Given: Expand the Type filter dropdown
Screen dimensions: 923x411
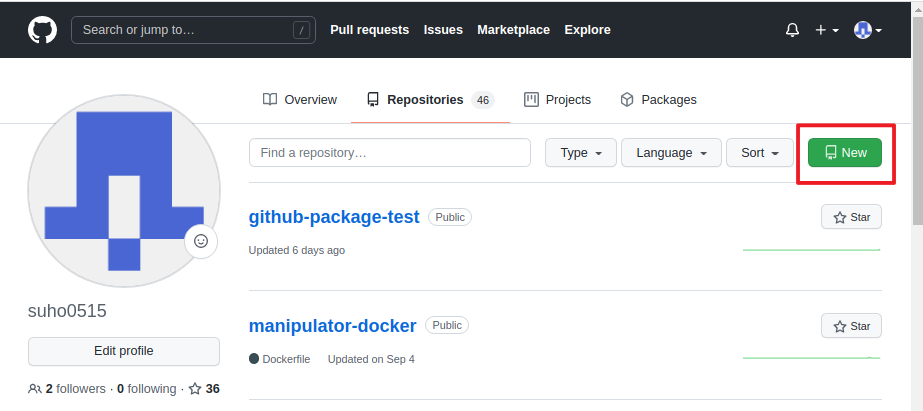Looking at the screenshot, I should 580,153.
